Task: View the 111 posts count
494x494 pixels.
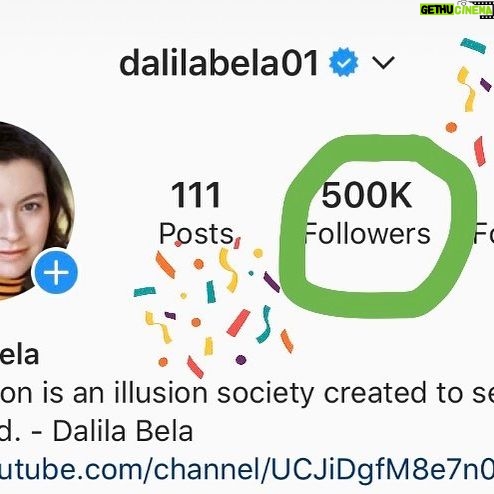Action: click(x=196, y=195)
